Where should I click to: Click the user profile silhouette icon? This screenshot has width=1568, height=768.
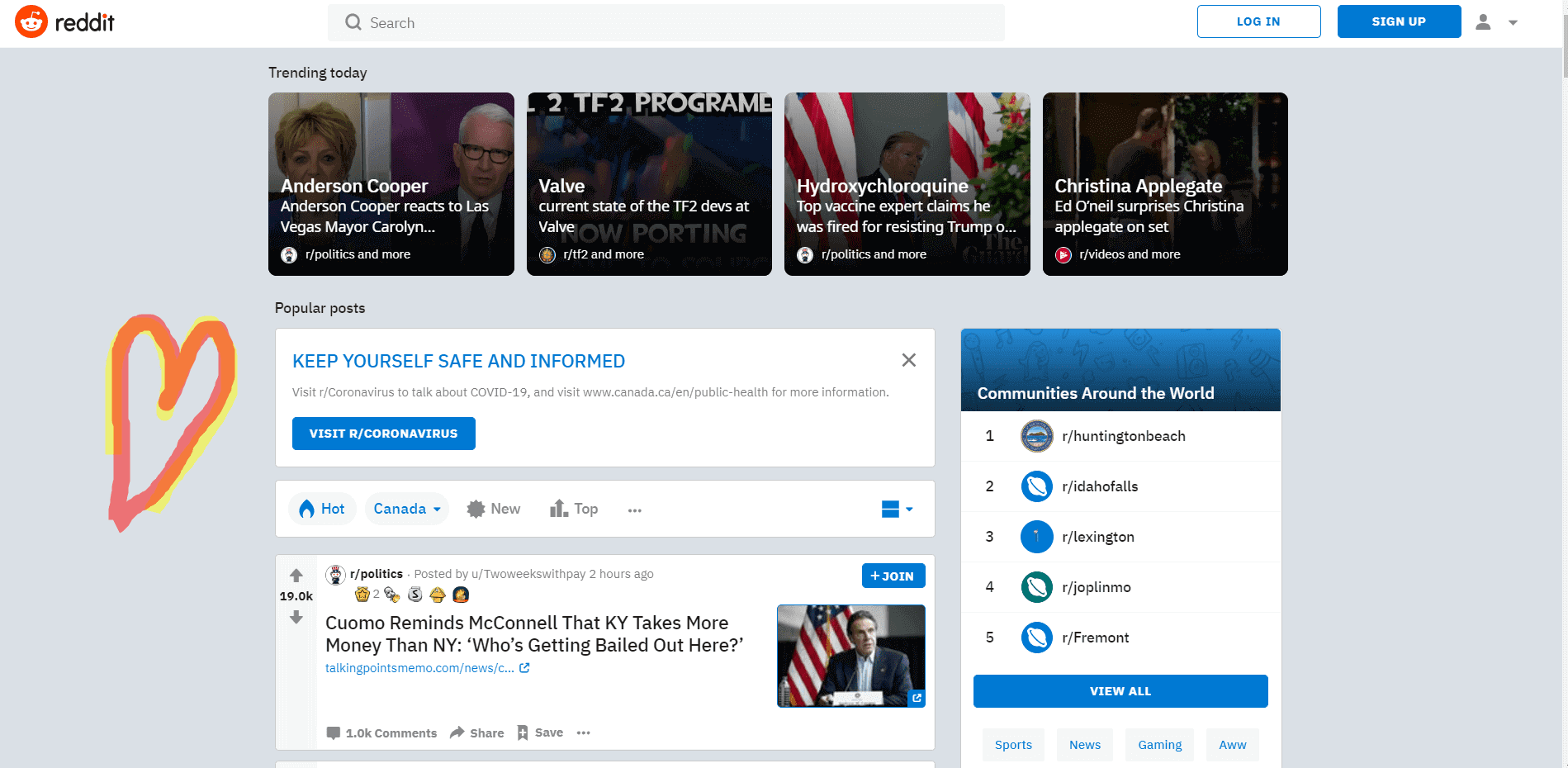1483,22
